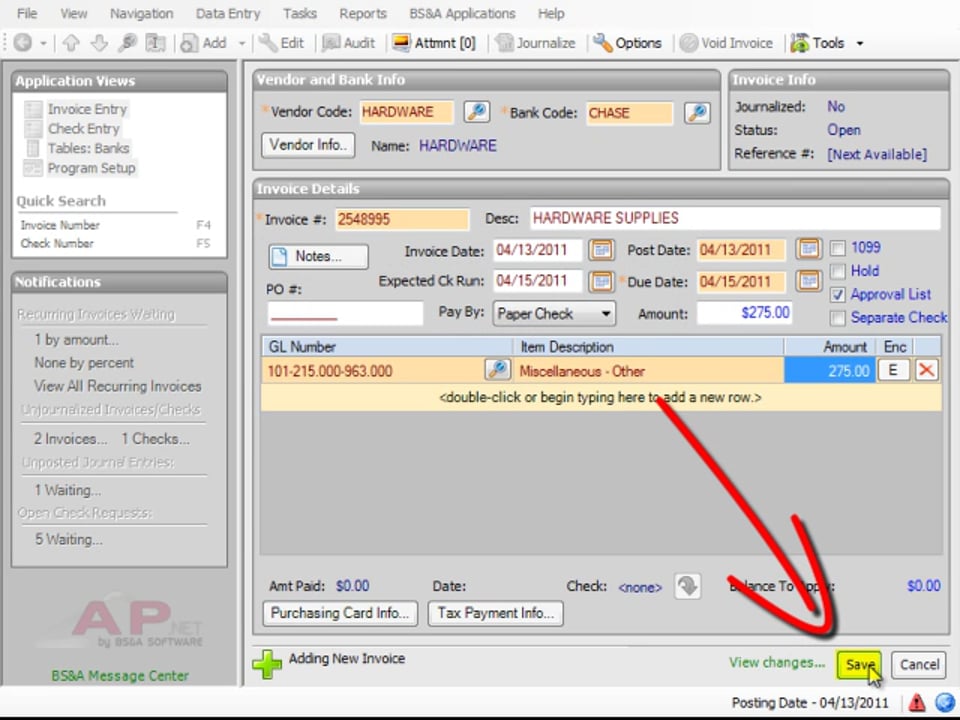Click the Invoice # field
The image size is (960, 720).
click(402, 220)
